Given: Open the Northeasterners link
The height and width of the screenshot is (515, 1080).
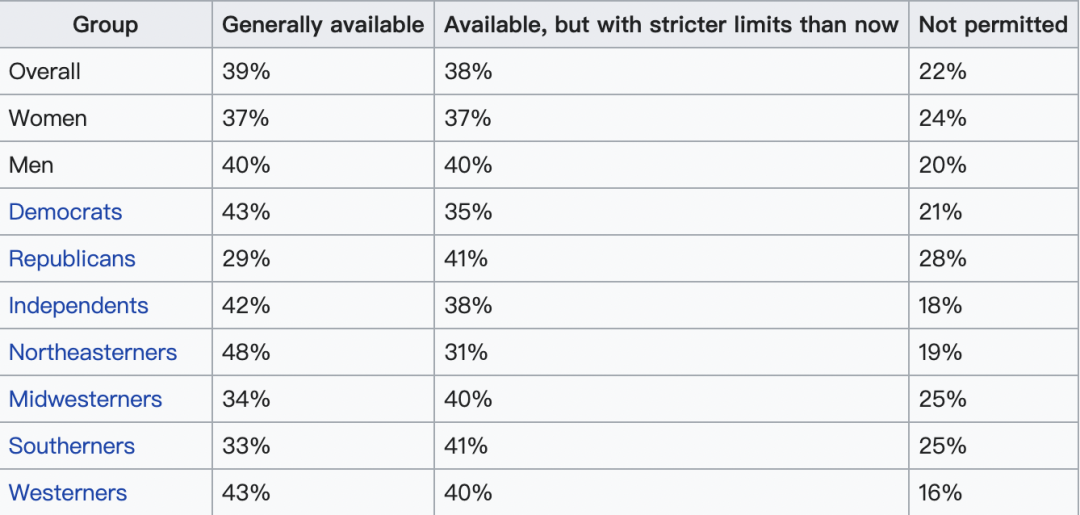Looking at the screenshot, I should (93, 352).
